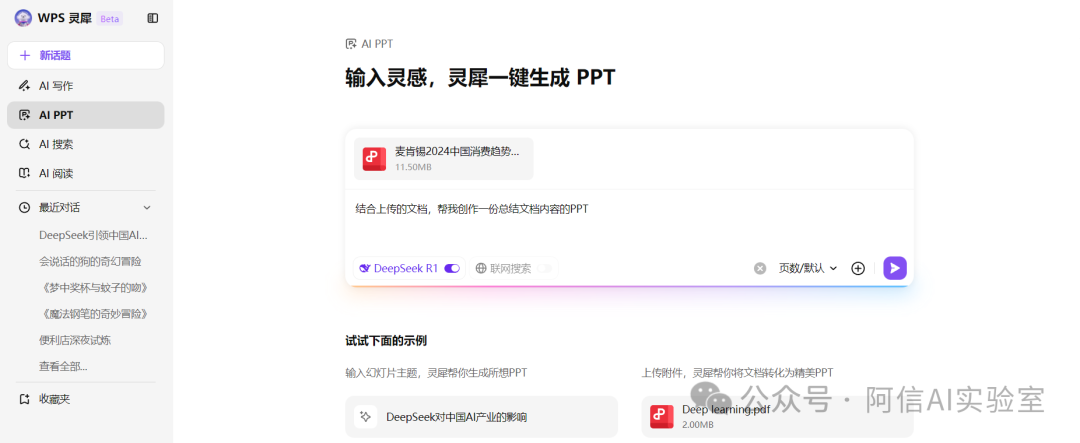Image resolution: width=1080 pixels, height=443 pixels.
Task: Click the WPS 灵犀 logo icon
Action: pyautogui.click(x=23, y=18)
